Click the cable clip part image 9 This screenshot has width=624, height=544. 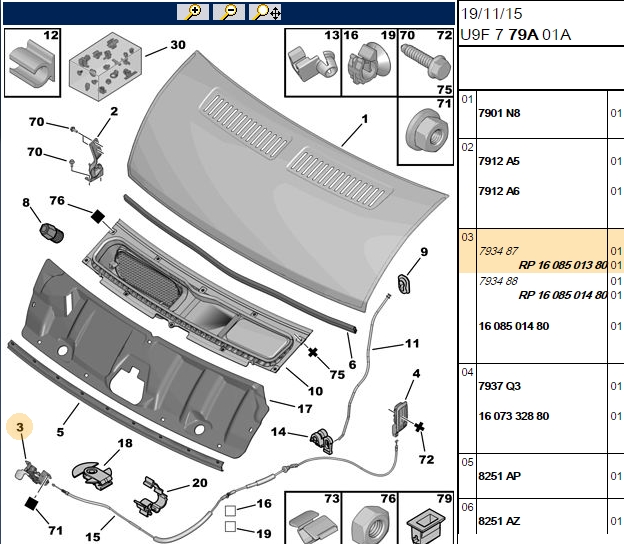(x=404, y=283)
